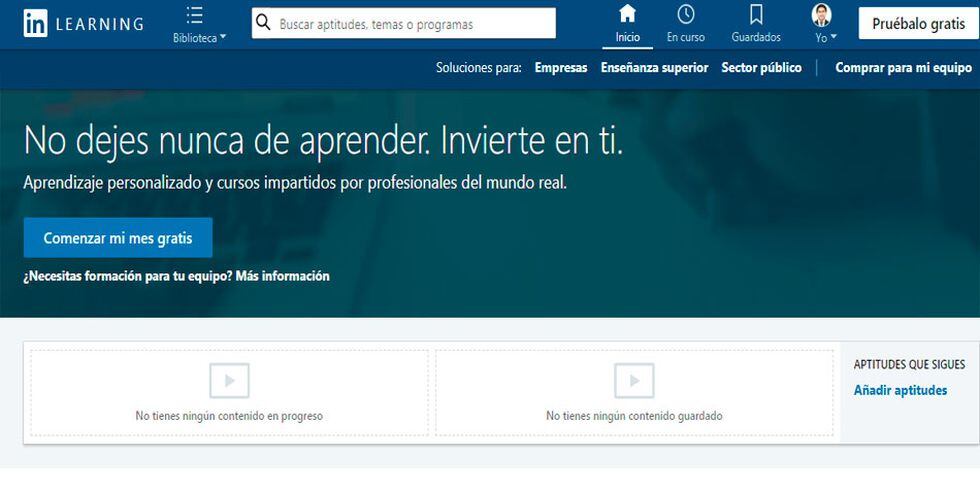Click play icon in saved content card

(634, 381)
